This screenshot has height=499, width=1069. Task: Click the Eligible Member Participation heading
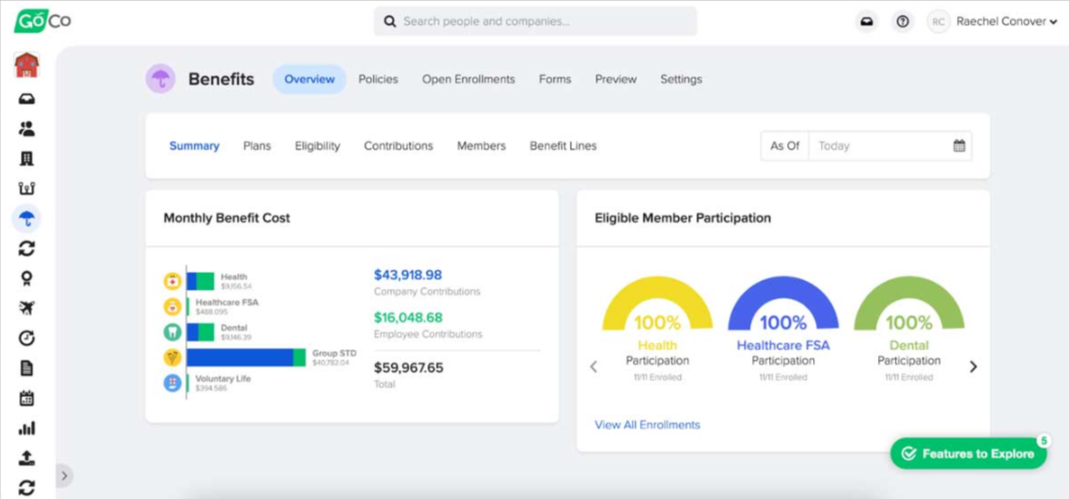pos(682,218)
